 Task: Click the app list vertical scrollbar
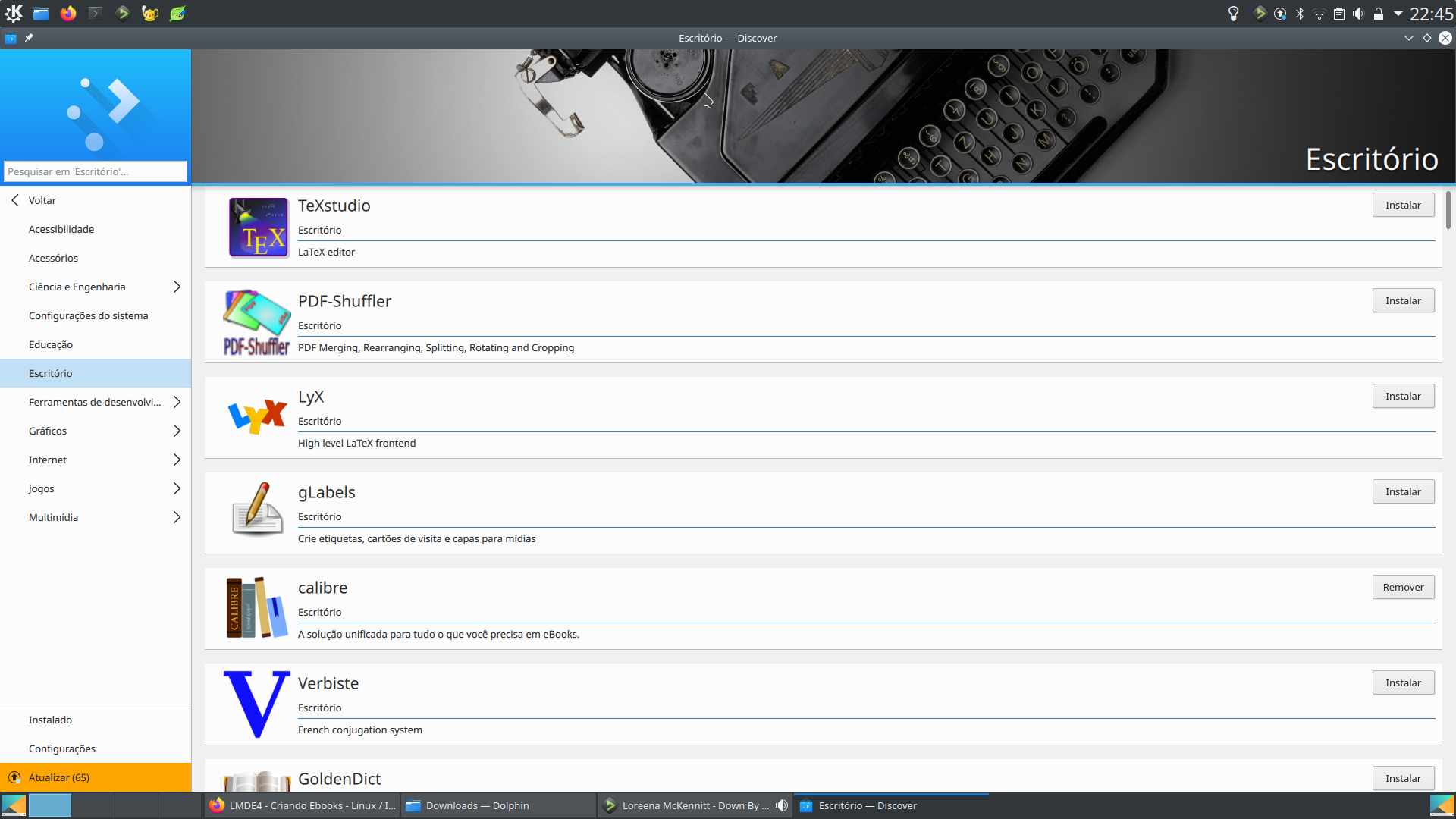coord(1448,210)
